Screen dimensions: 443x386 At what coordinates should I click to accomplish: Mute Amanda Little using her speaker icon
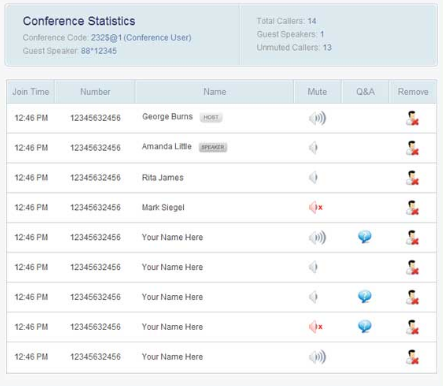(313, 148)
